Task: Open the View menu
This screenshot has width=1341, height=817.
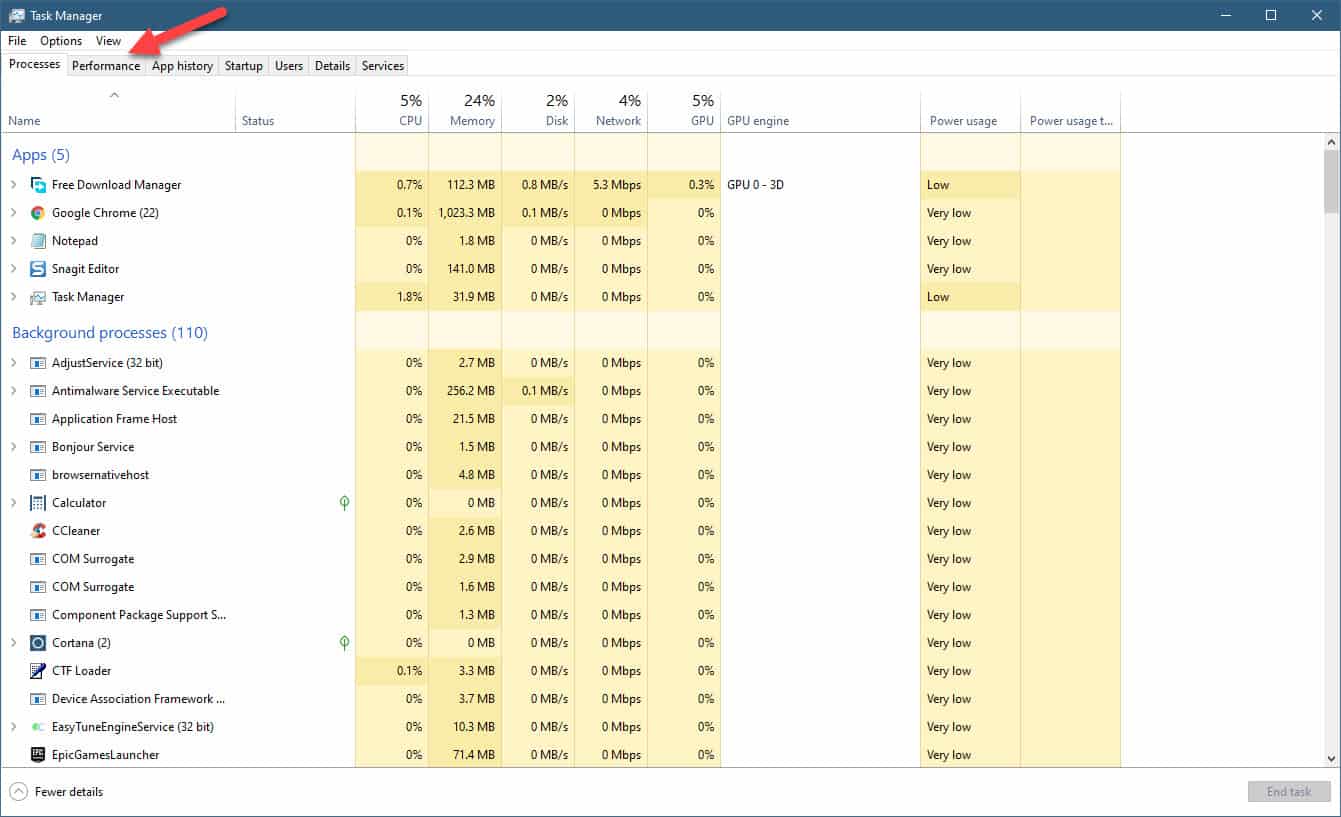Action: (x=108, y=41)
